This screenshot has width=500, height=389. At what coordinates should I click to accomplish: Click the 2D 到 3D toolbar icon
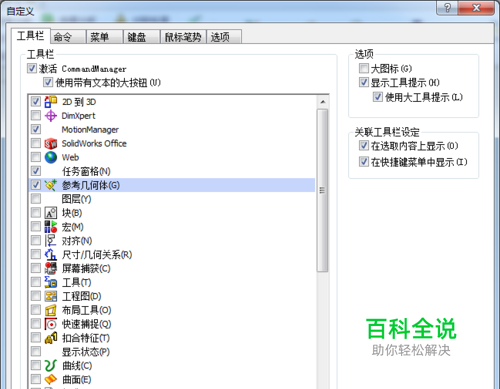51,102
